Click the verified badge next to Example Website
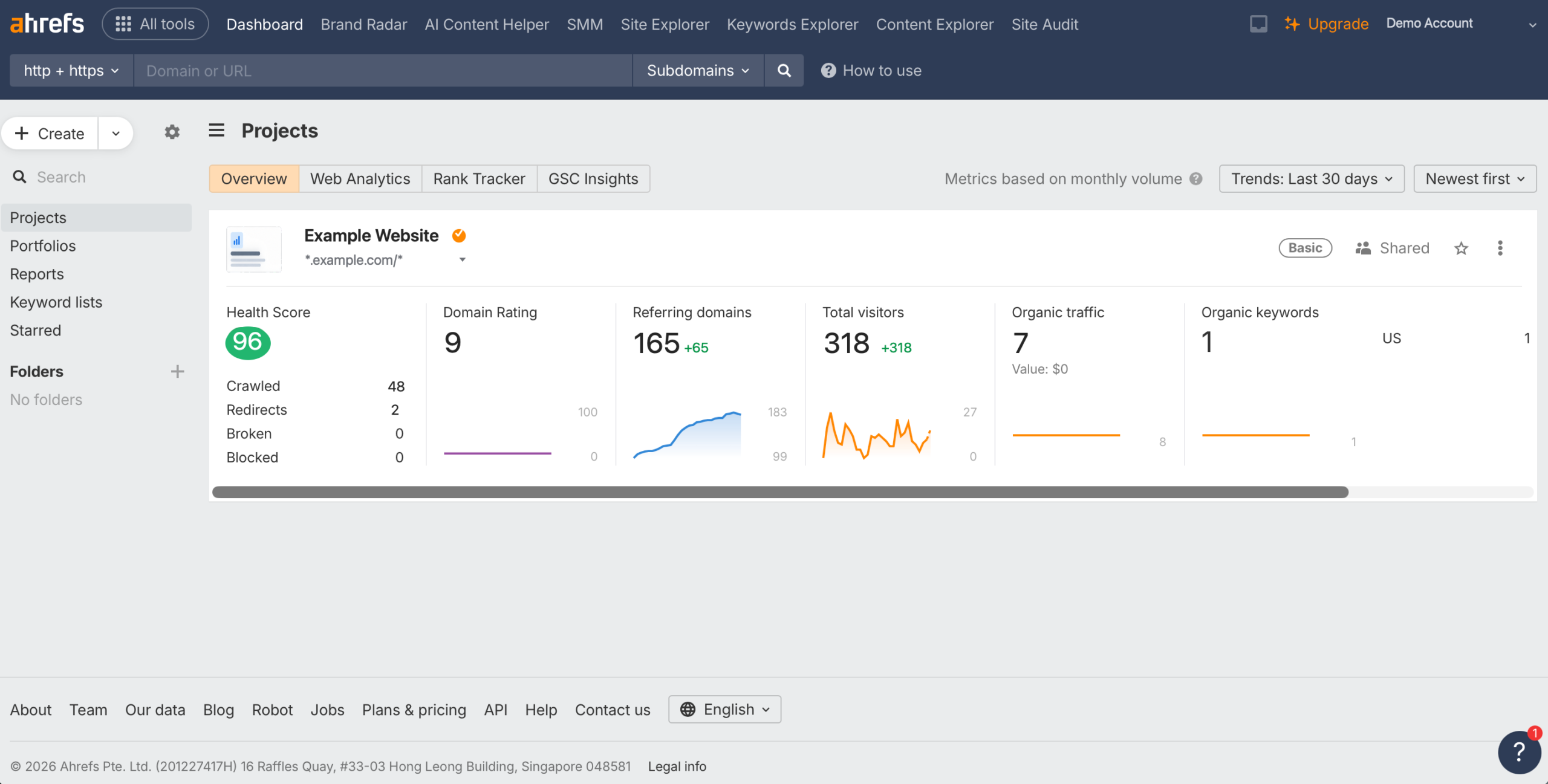Image resolution: width=1548 pixels, height=784 pixels. [459, 236]
